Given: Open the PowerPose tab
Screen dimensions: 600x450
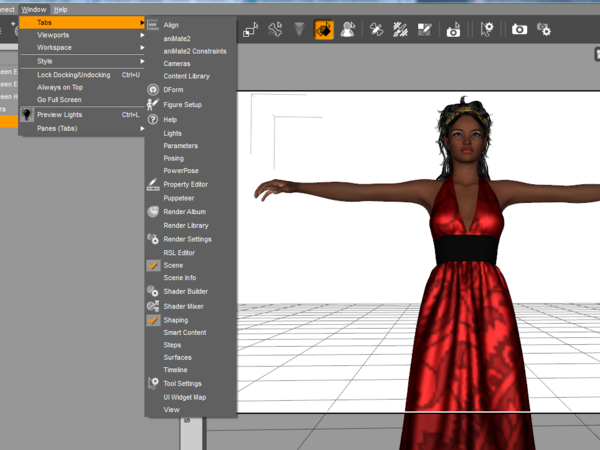Looking at the screenshot, I should coord(191,171).
